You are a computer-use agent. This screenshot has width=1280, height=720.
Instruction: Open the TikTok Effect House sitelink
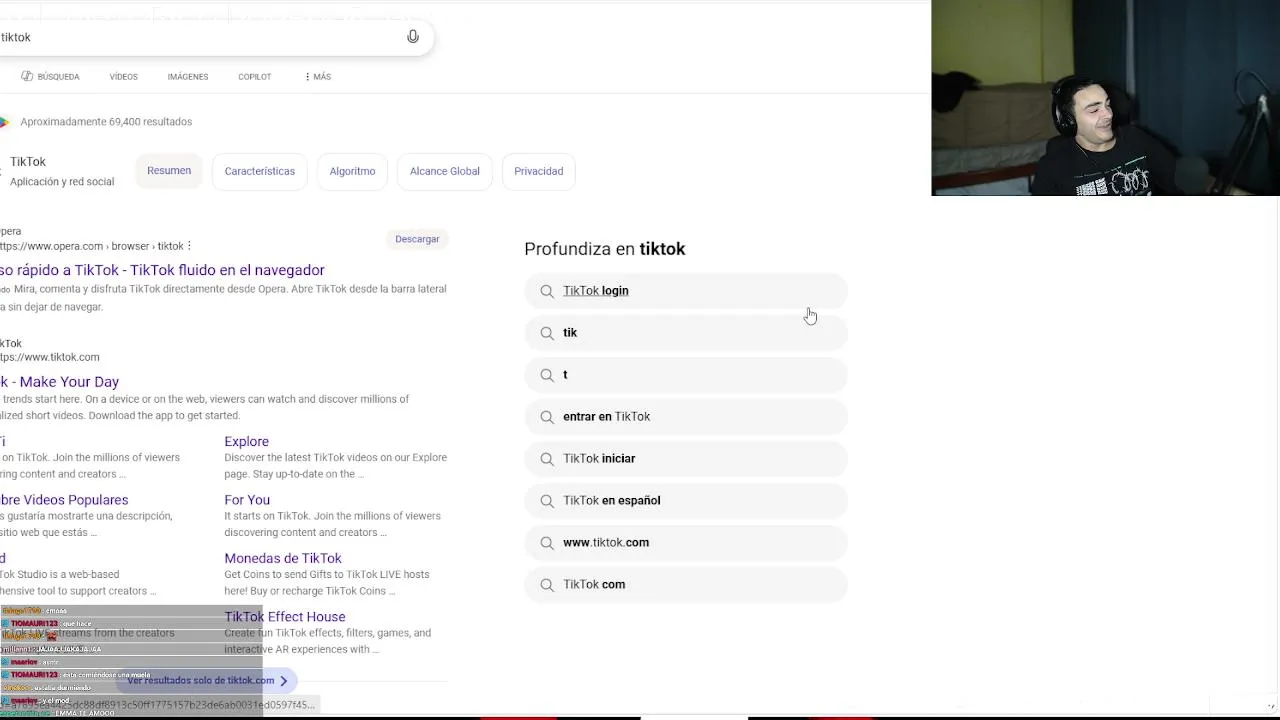pyautogui.click(x=285, y=617)
